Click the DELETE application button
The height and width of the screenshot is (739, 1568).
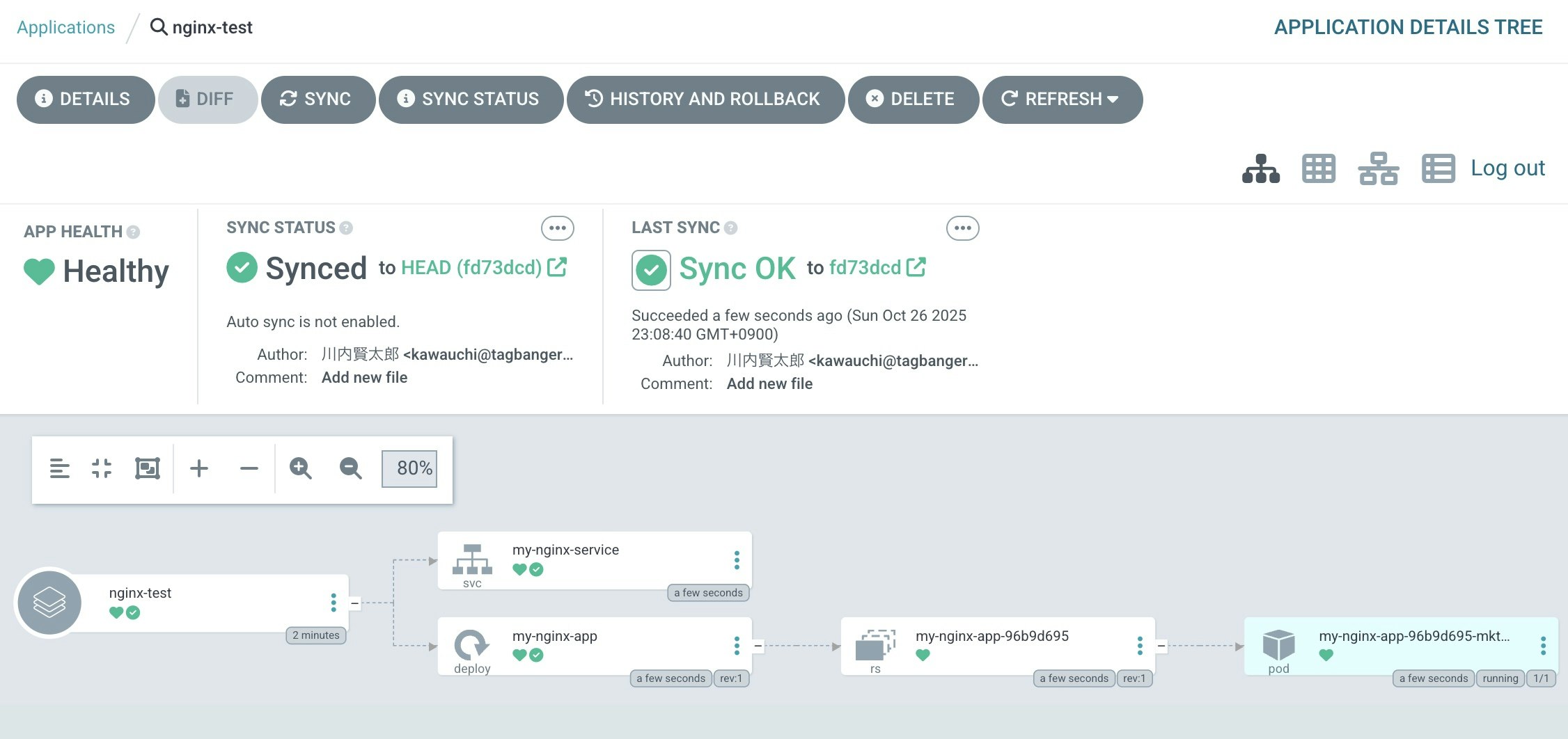(x=913, y=100)
